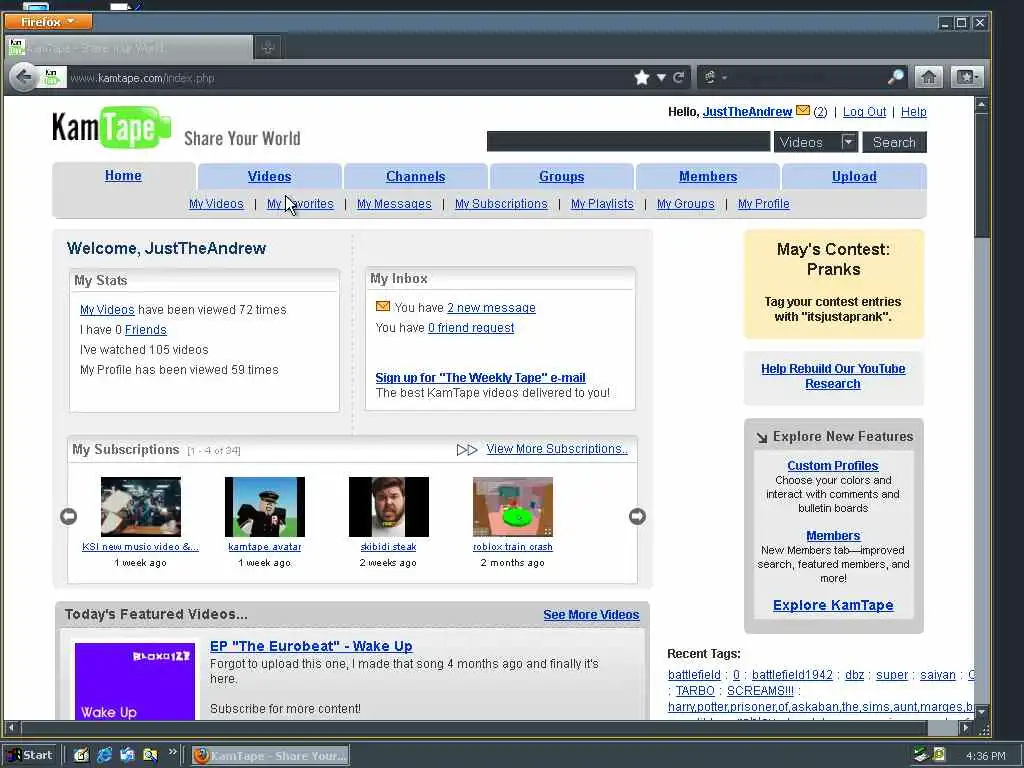Click the View More Subscriptions link
Image resolution: width=1024 pixels, height=768 pixels.
tap(557, 449)
